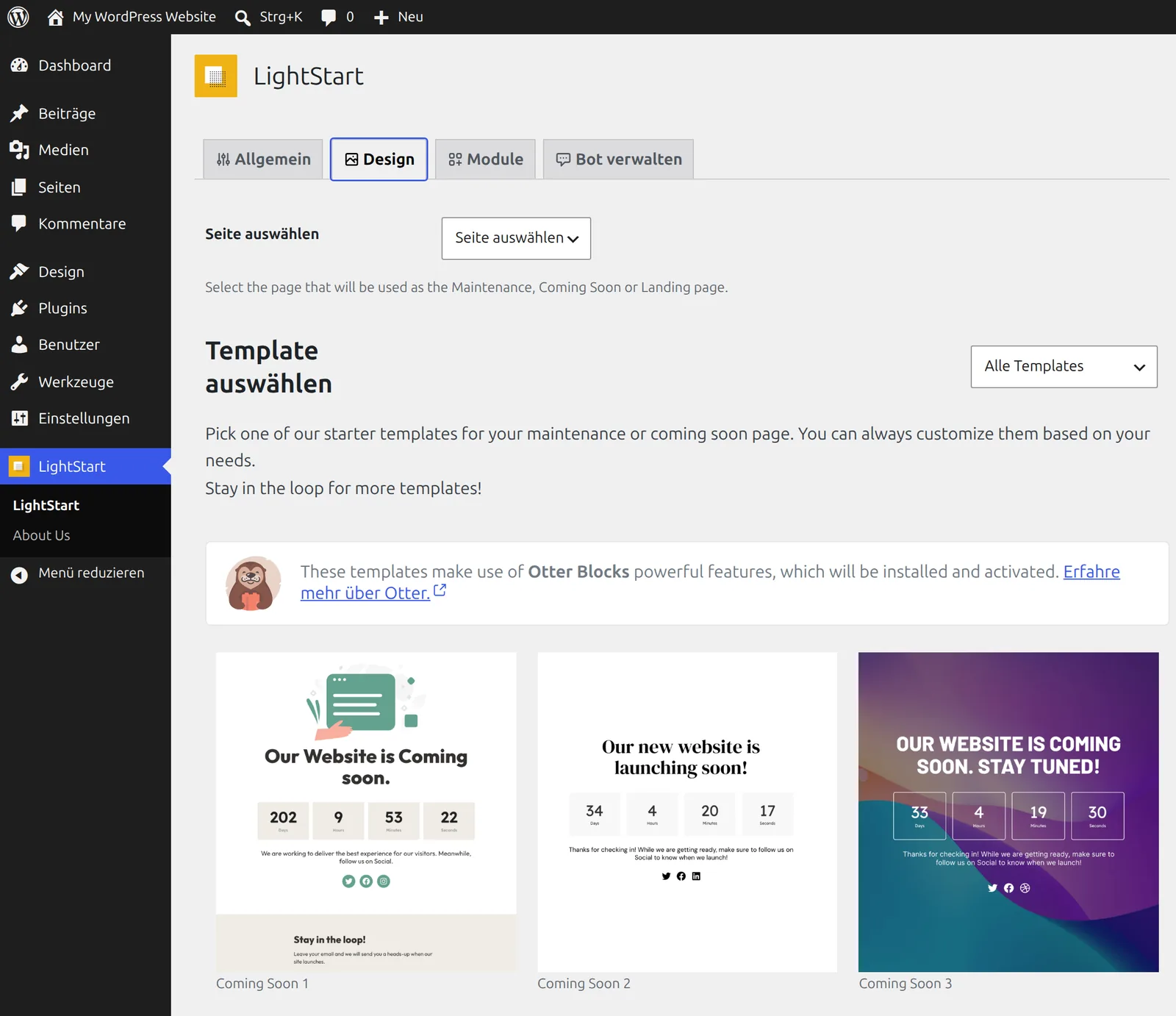Click the LightStart logo in page header
1176x1016 pixels.
click(x=216, y=76)
